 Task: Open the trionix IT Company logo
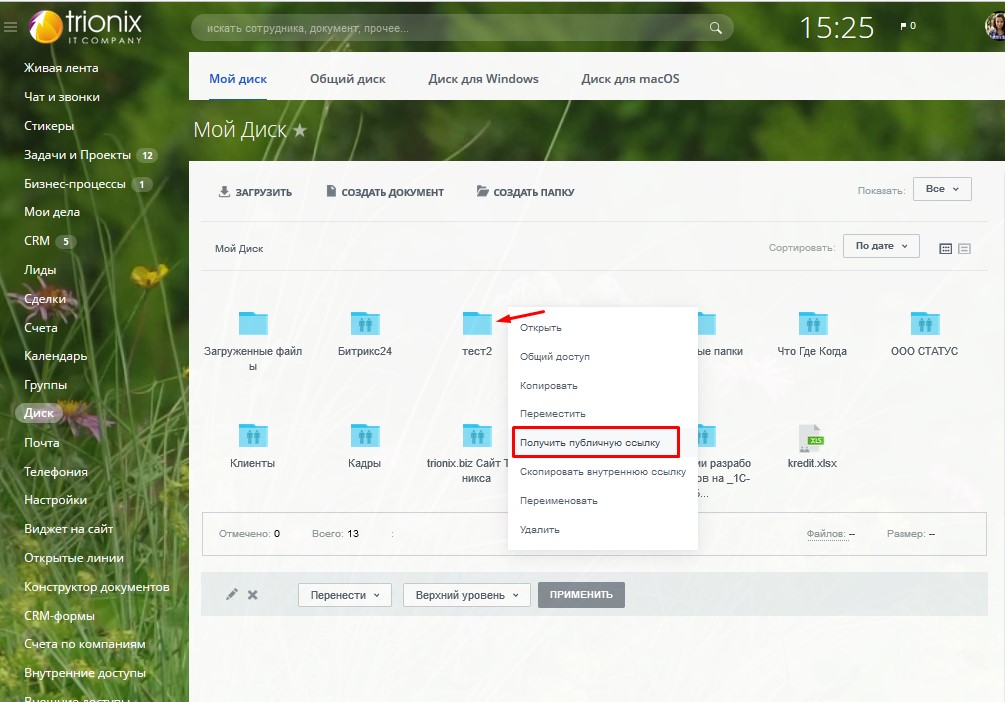85,27
